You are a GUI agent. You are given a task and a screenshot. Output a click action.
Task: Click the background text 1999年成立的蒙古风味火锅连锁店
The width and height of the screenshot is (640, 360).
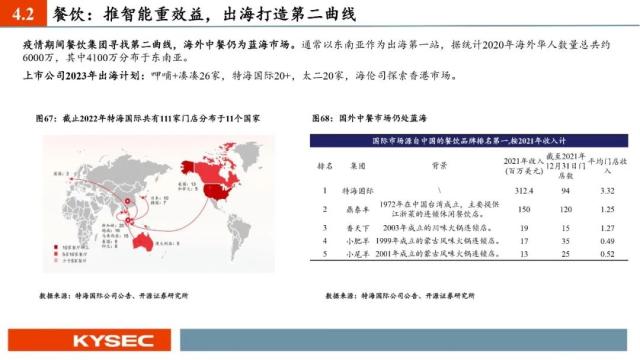[438, 241]
